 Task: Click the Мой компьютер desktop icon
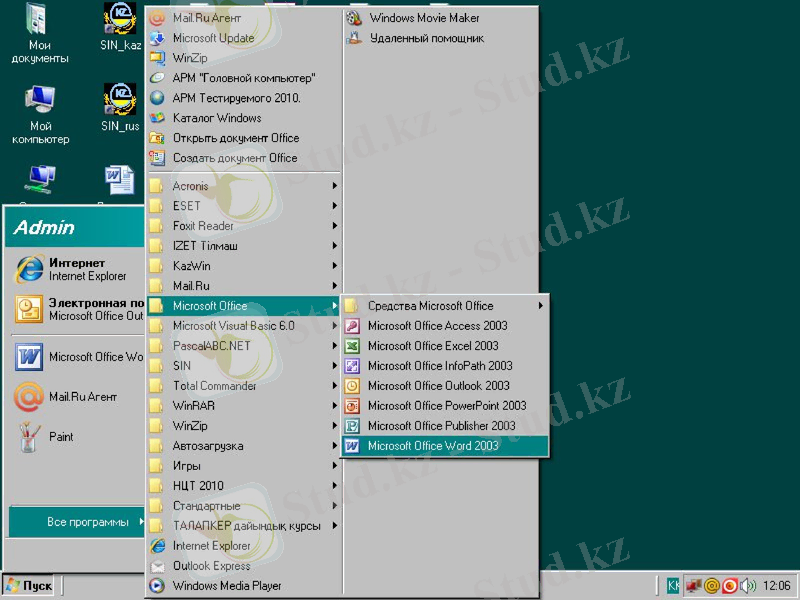[x=40, y=100]
